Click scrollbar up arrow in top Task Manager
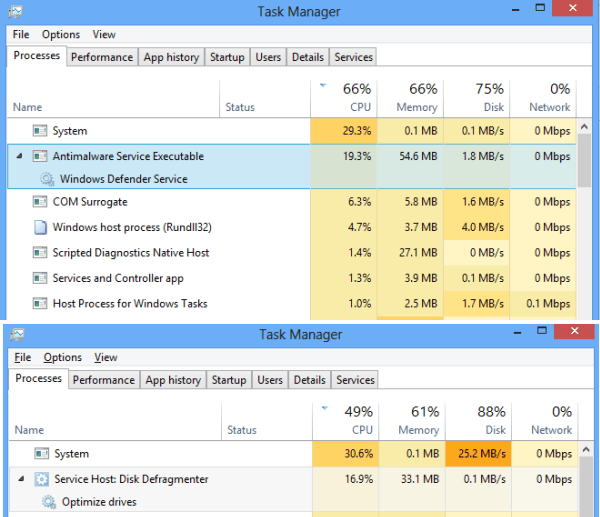 (x=584, y=127)
